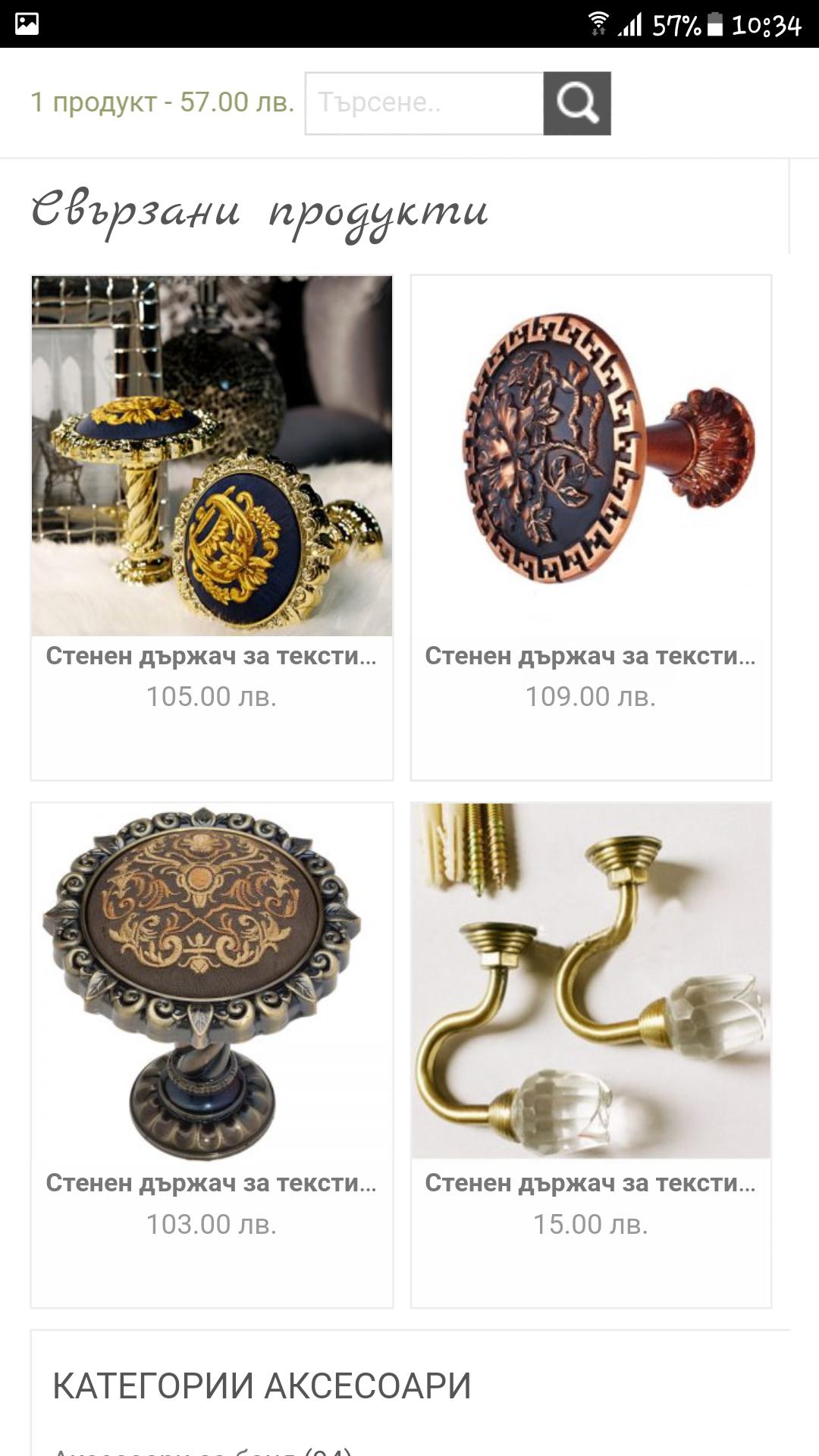Open gold and navy curtain holder image
The width and height of the screenshot is (819, 1456).
[x=212, y=456]
